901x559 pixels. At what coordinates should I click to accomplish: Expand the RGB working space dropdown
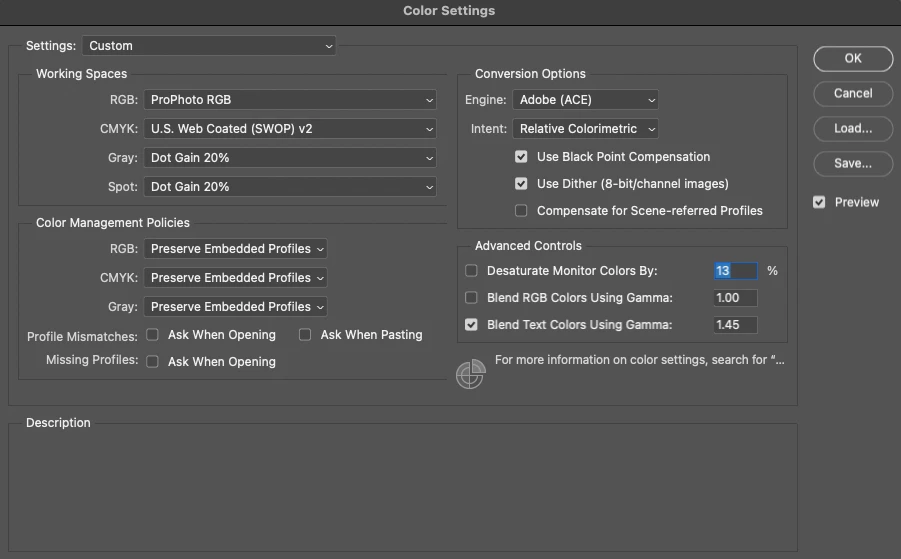click(291, 100)
